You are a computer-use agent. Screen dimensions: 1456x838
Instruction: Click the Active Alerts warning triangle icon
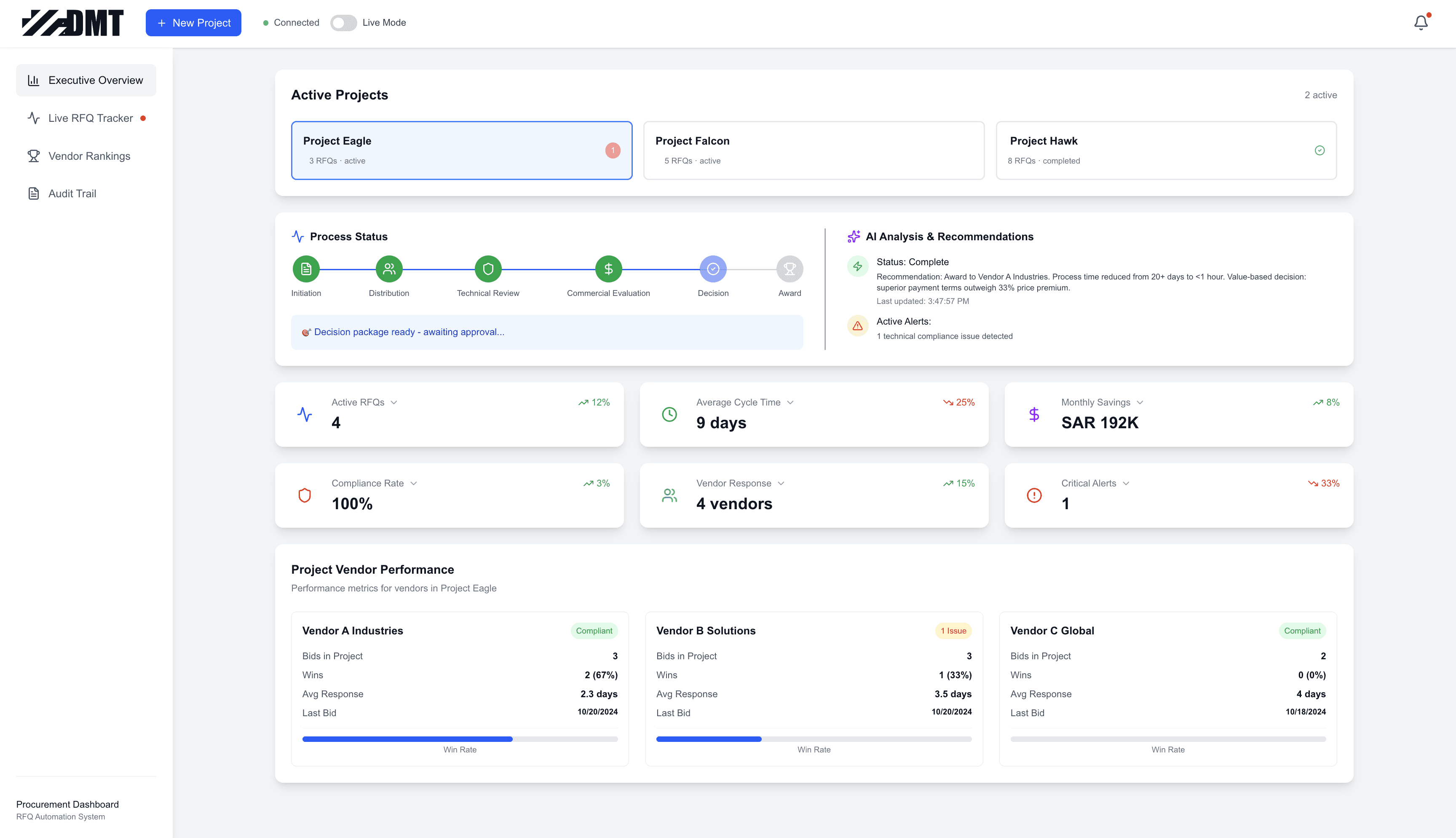[x=857, y=326]
